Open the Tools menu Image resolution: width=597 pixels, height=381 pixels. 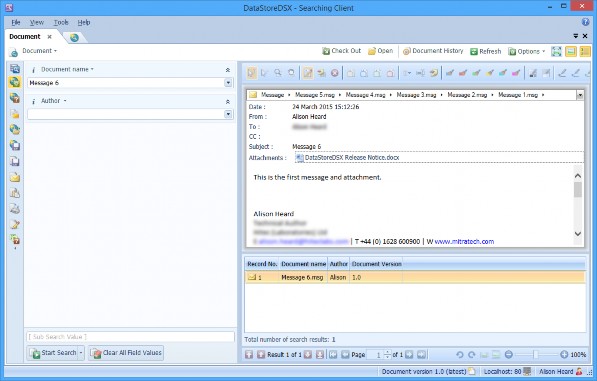(61, 22)
